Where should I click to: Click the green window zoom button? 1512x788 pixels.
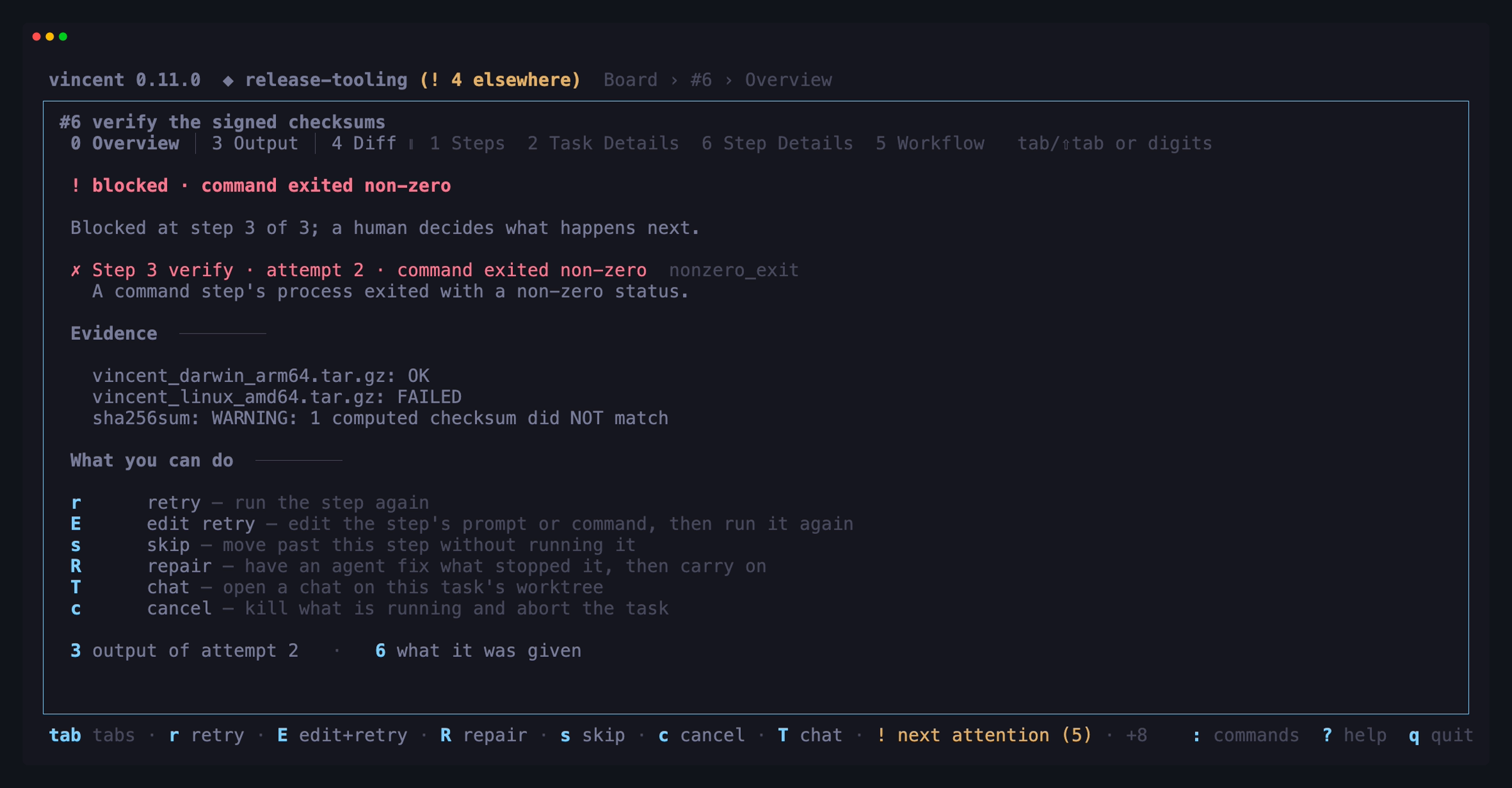pos(63,37)
